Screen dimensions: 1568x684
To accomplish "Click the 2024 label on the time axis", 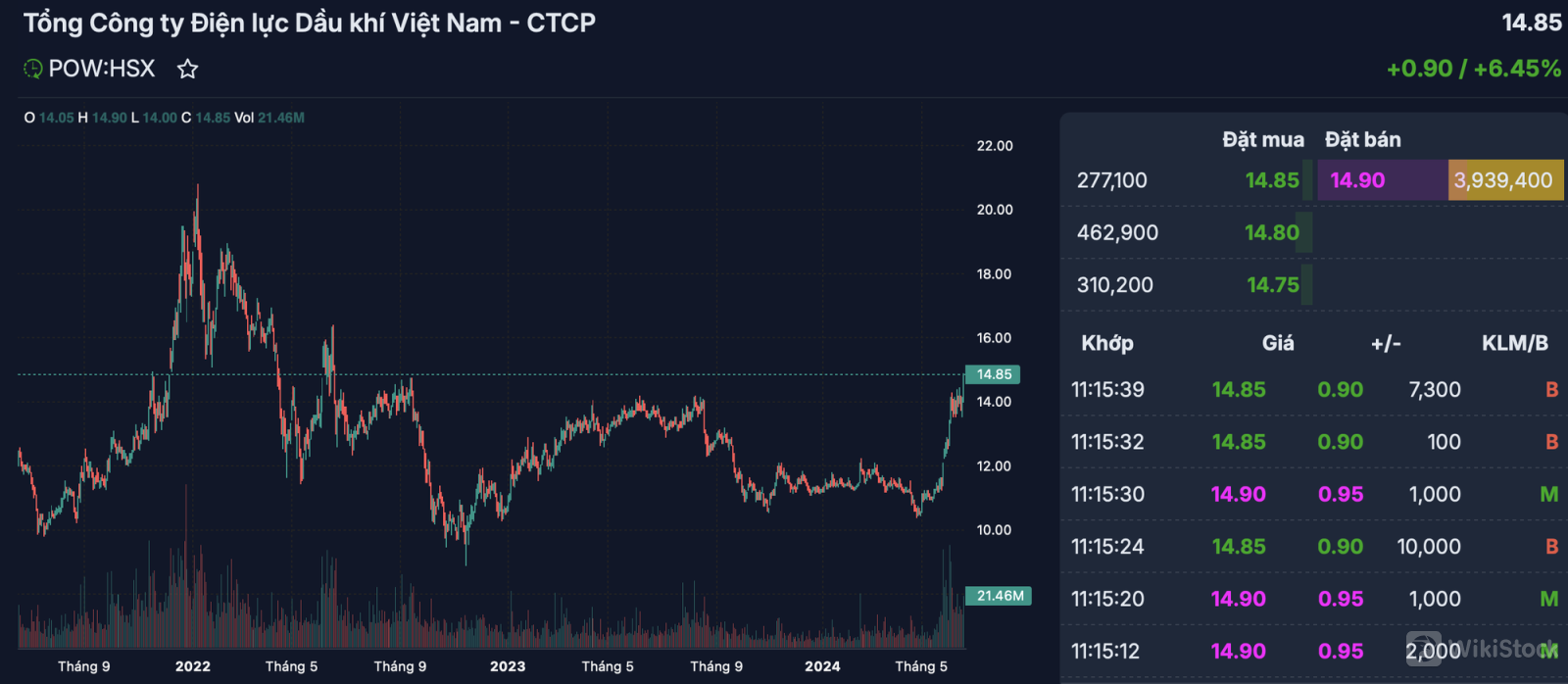I will click(x=822, y=666).
